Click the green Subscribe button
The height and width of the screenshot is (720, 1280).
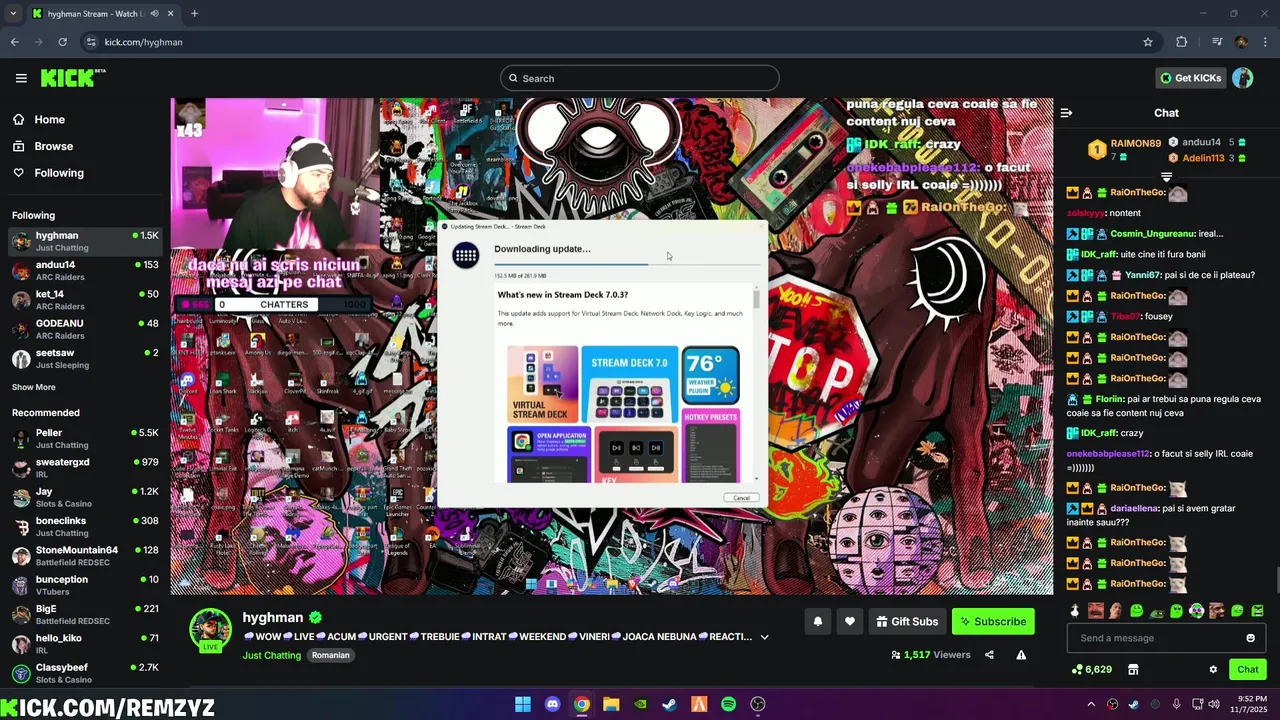pyautogui.click(x=993, y=621)
